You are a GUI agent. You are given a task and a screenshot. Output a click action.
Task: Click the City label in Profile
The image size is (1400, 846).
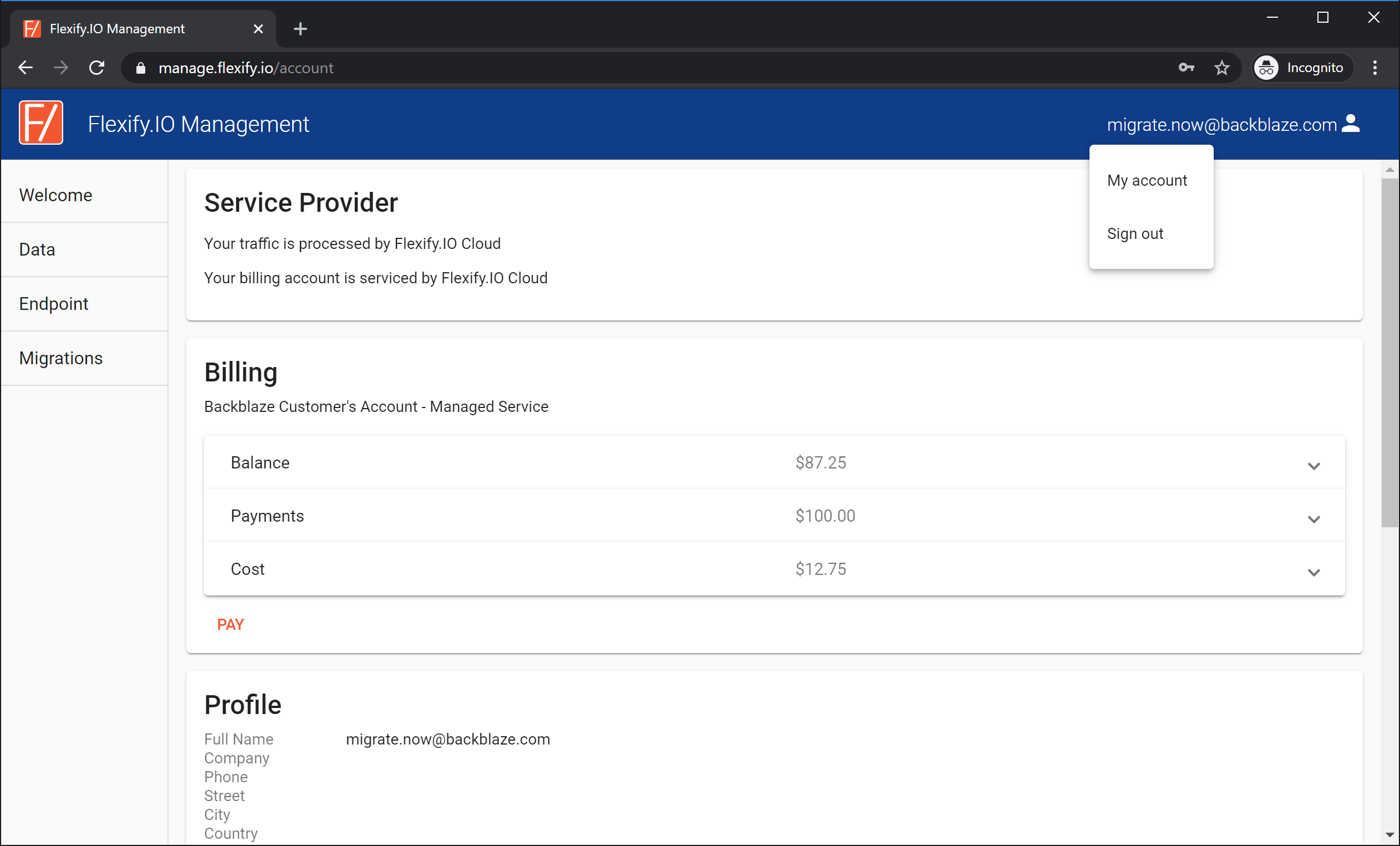pos(217,815)
